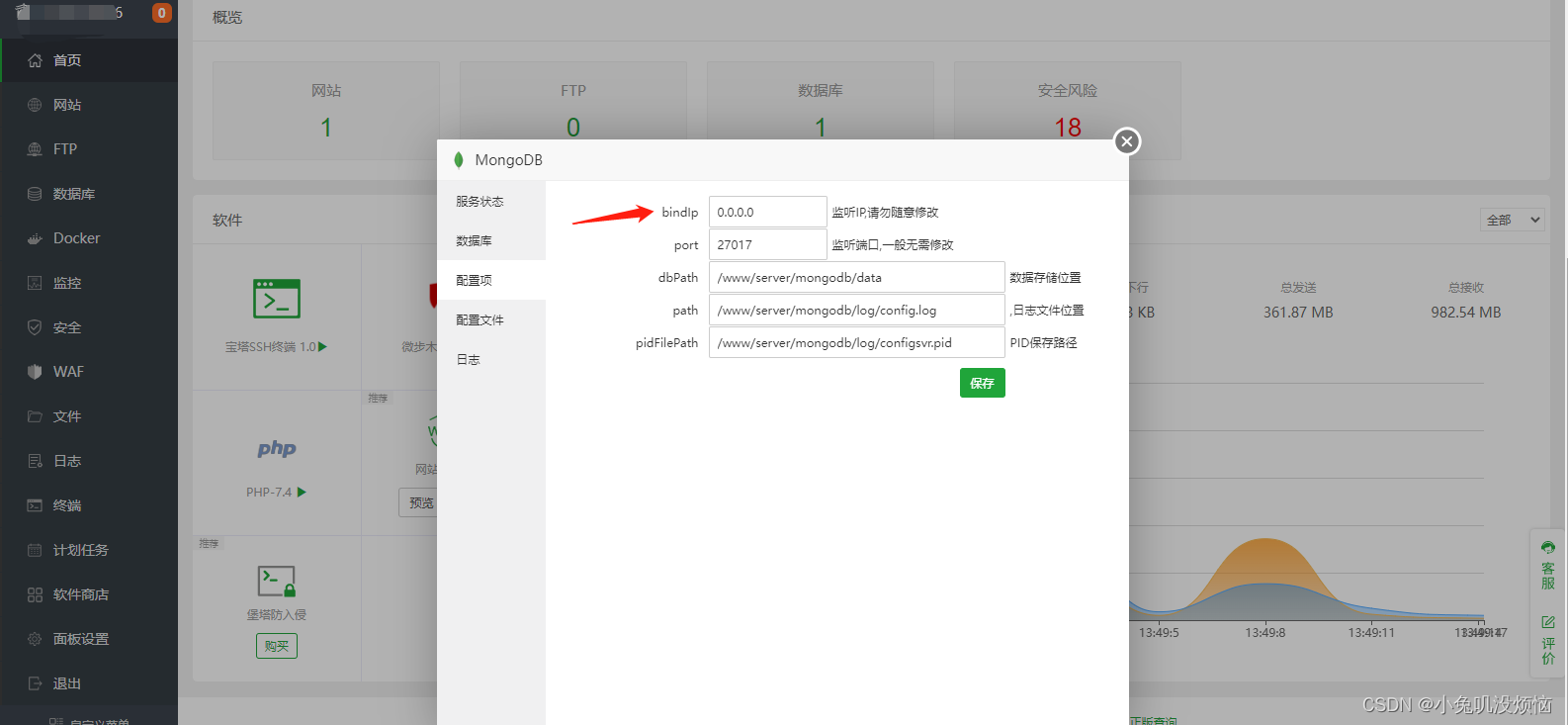Image resolution: width=1568 pixels, height=725 pixels.
Task: Click the PHP-7.4 label
Action: tap(269, 492)
